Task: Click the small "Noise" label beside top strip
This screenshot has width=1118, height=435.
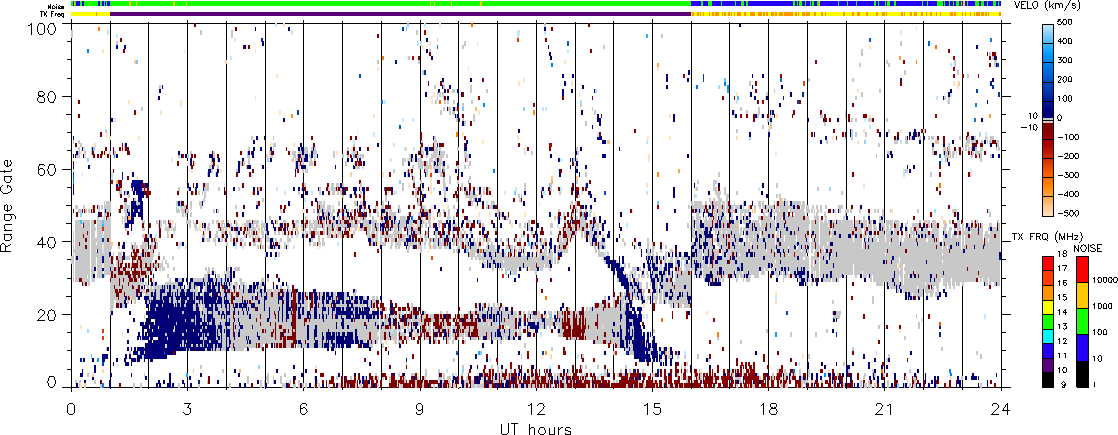Action: (x=58, y=4)
